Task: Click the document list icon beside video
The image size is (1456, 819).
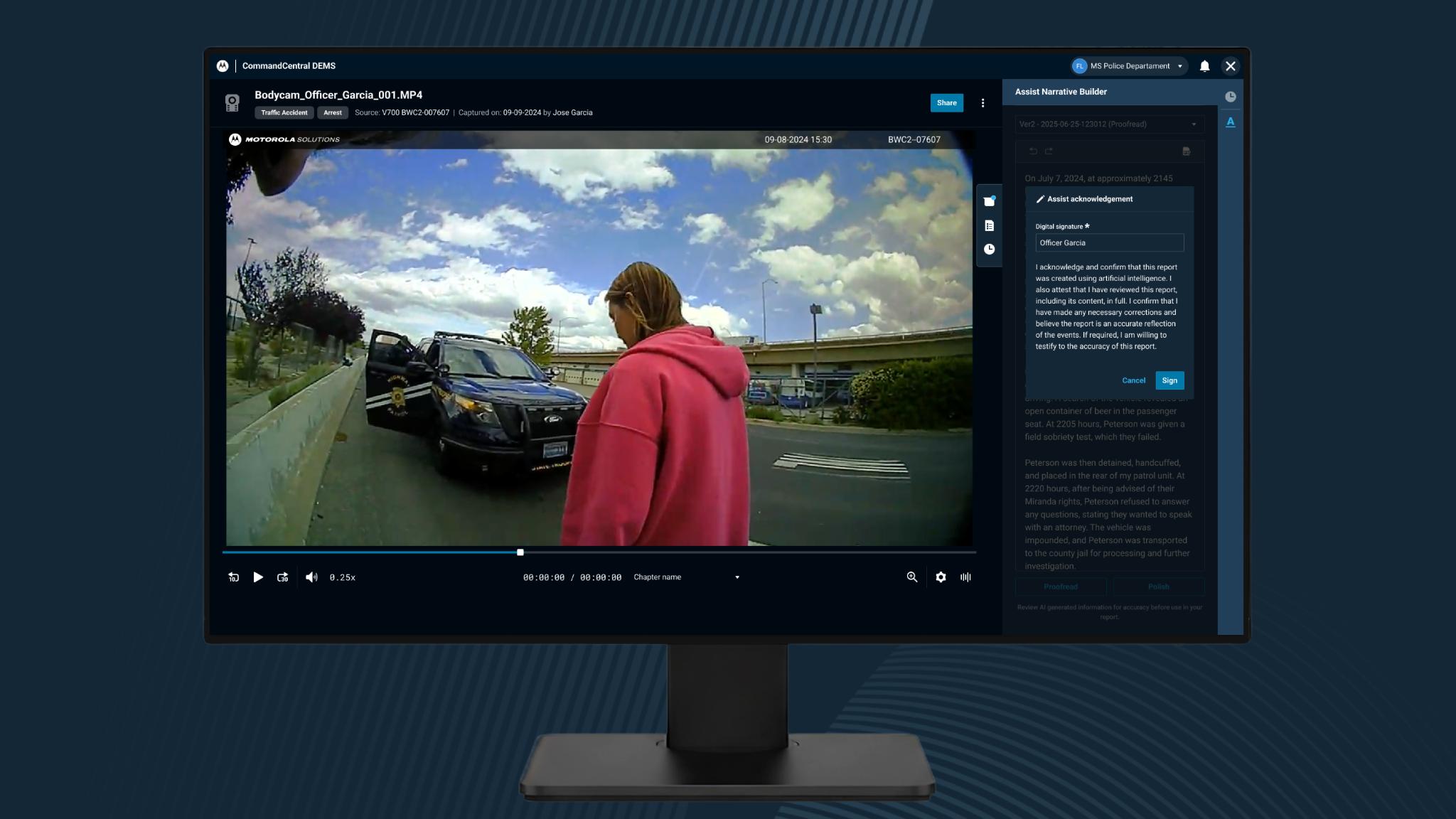Action: click(x=989, y=225)
